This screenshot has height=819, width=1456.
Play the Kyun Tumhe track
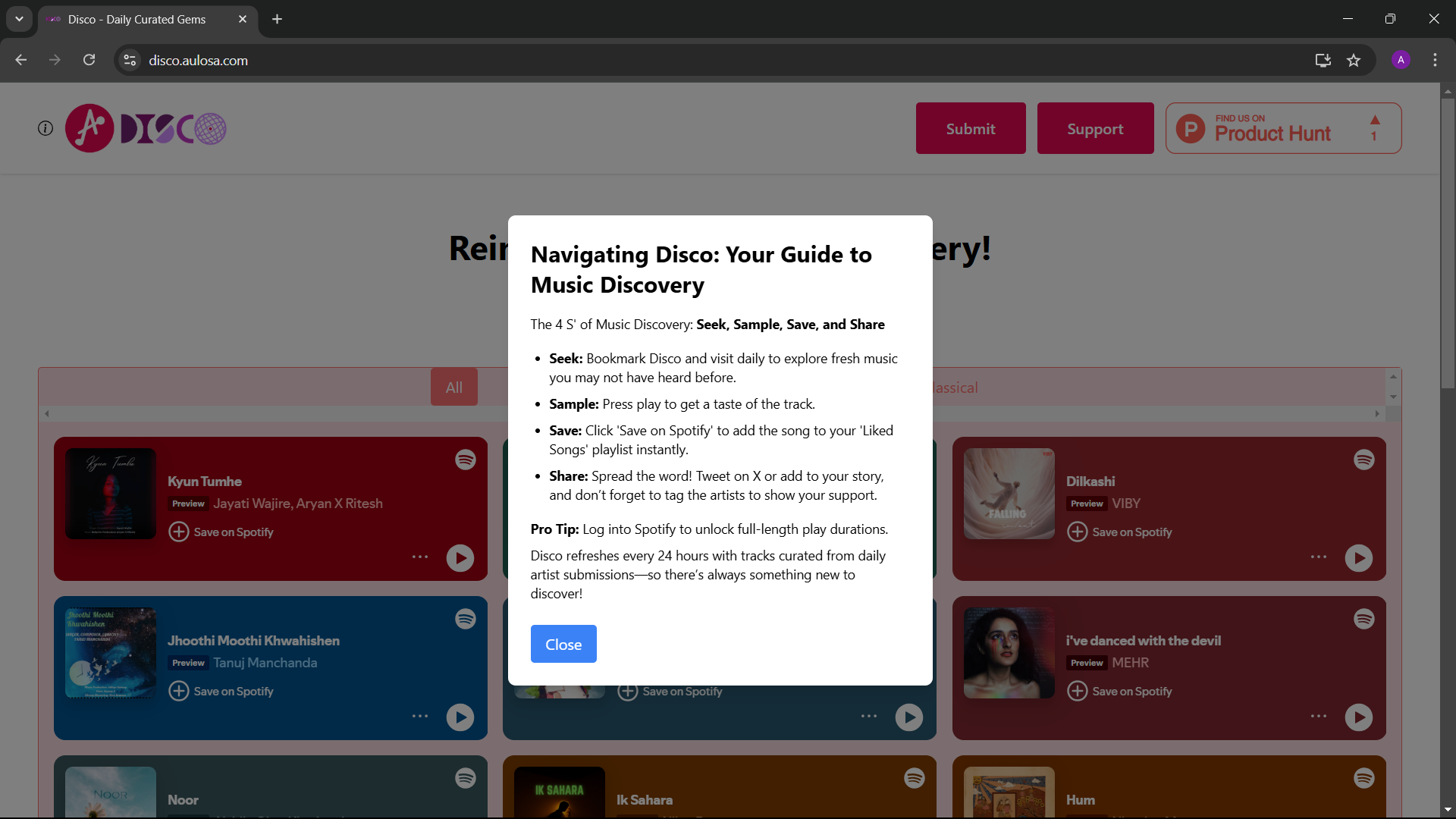[460, 558]
